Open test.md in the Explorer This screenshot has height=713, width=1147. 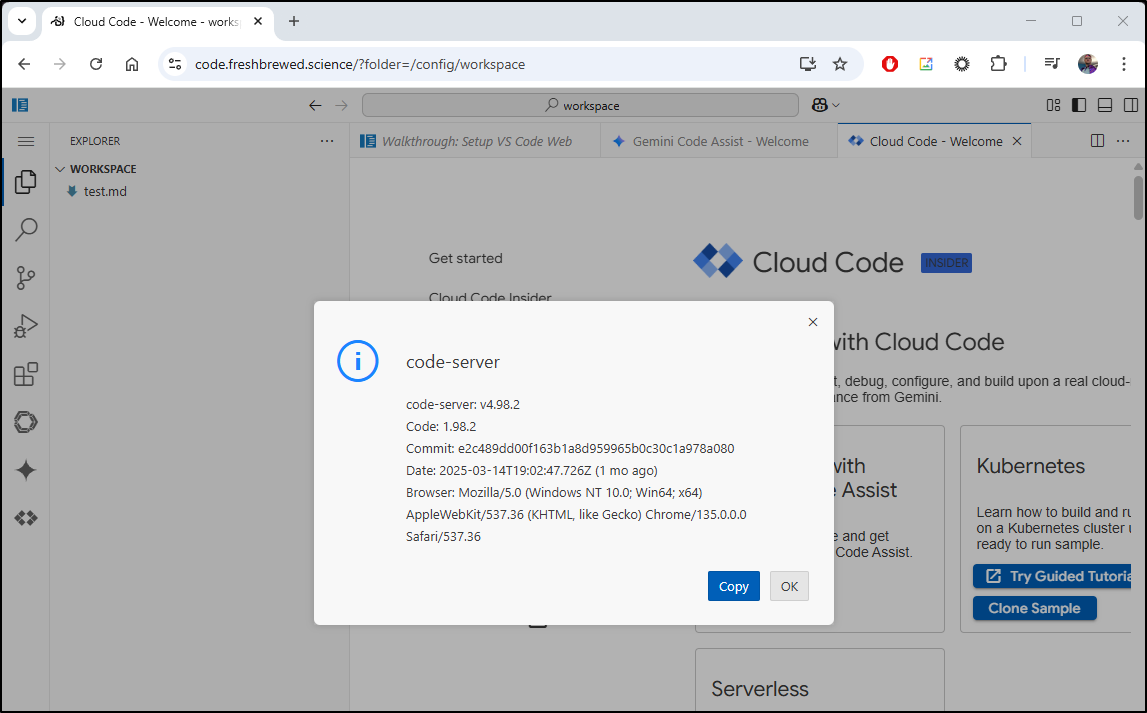point(105,192)
